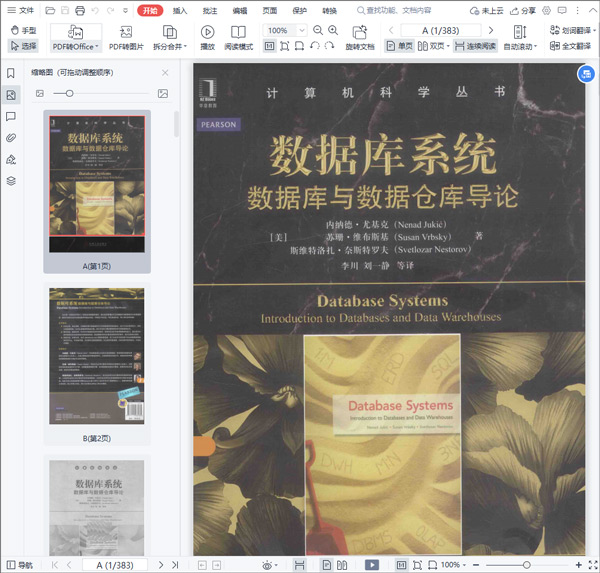This screenshot has height=573, width=600.
Task: Toggle the 导航 navigation pane button
Action: [20, 565]
